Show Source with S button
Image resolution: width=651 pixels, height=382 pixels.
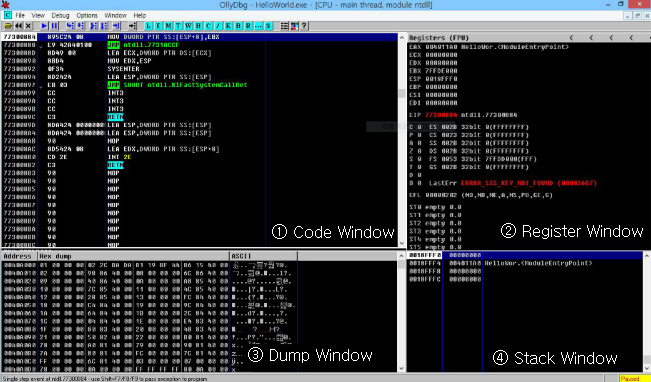click(268, 26)
